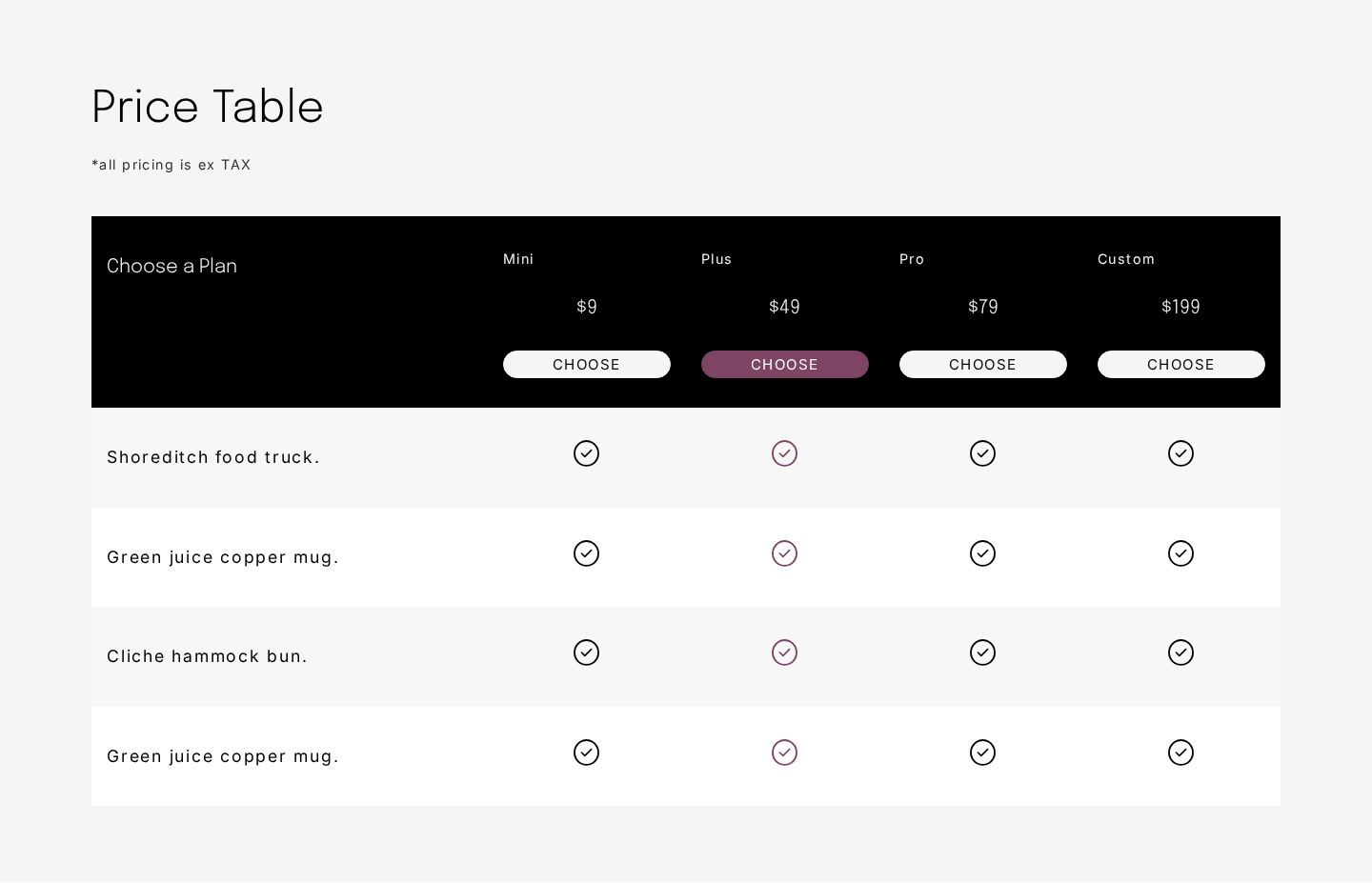
Task: Click Mini checkmark in Cliche hammock bun row
Action: click(587, 652)
